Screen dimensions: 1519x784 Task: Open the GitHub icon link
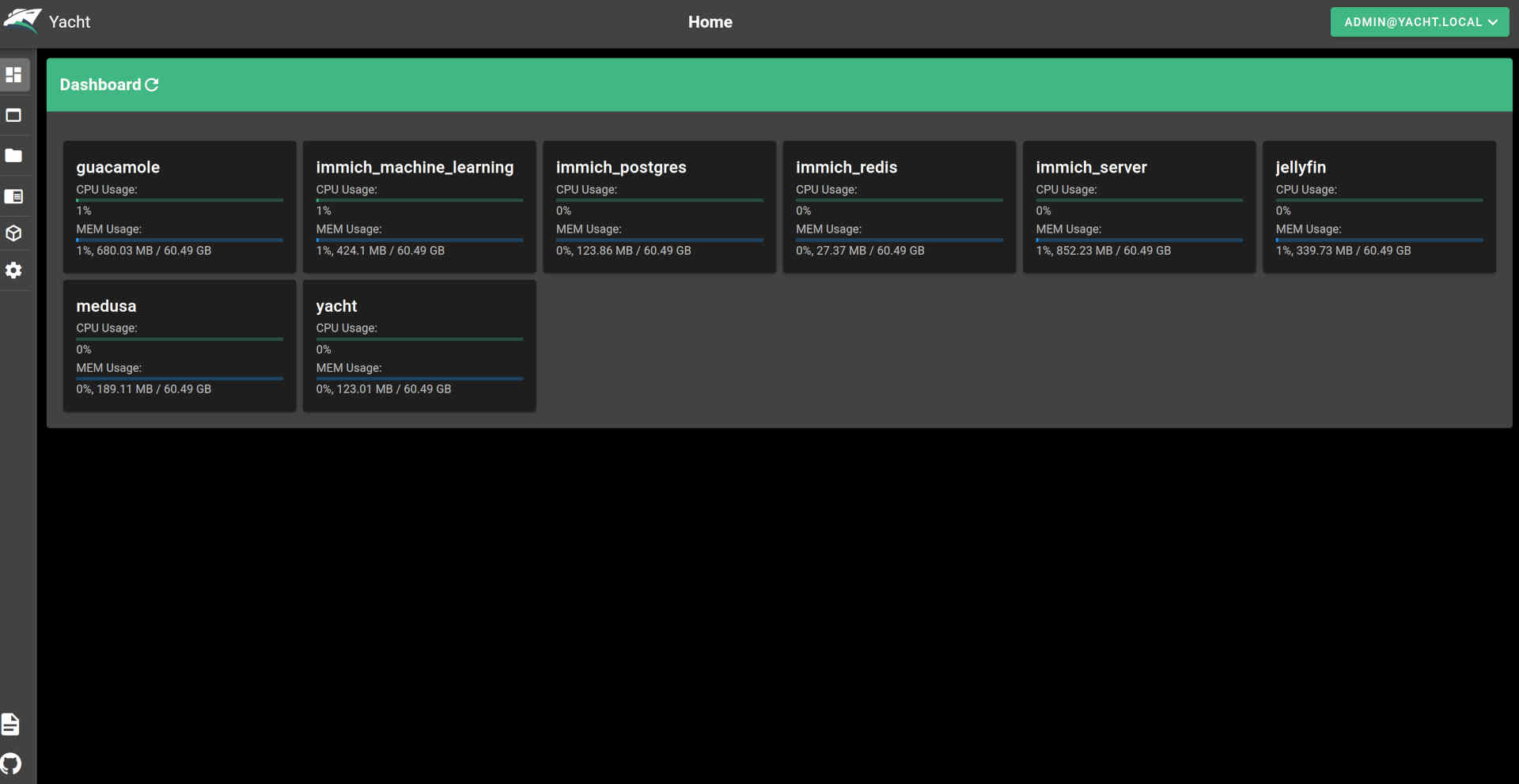coord(11,763)
